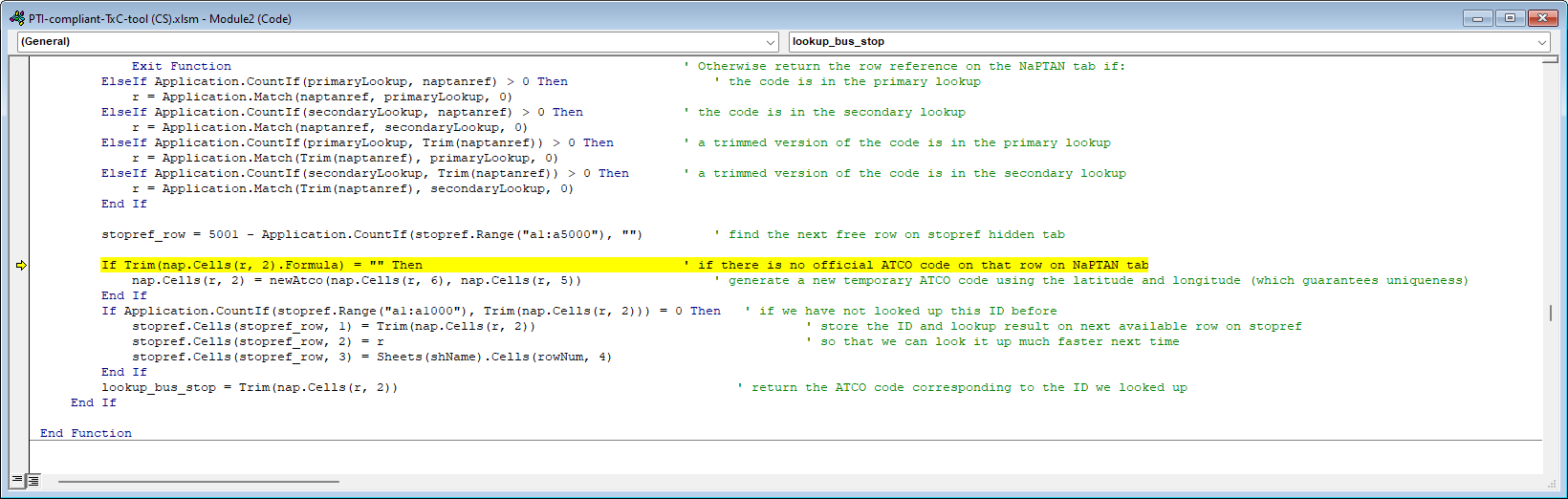
Task: Minimize the Module2 code window
Action: [x=1477, y=18]
